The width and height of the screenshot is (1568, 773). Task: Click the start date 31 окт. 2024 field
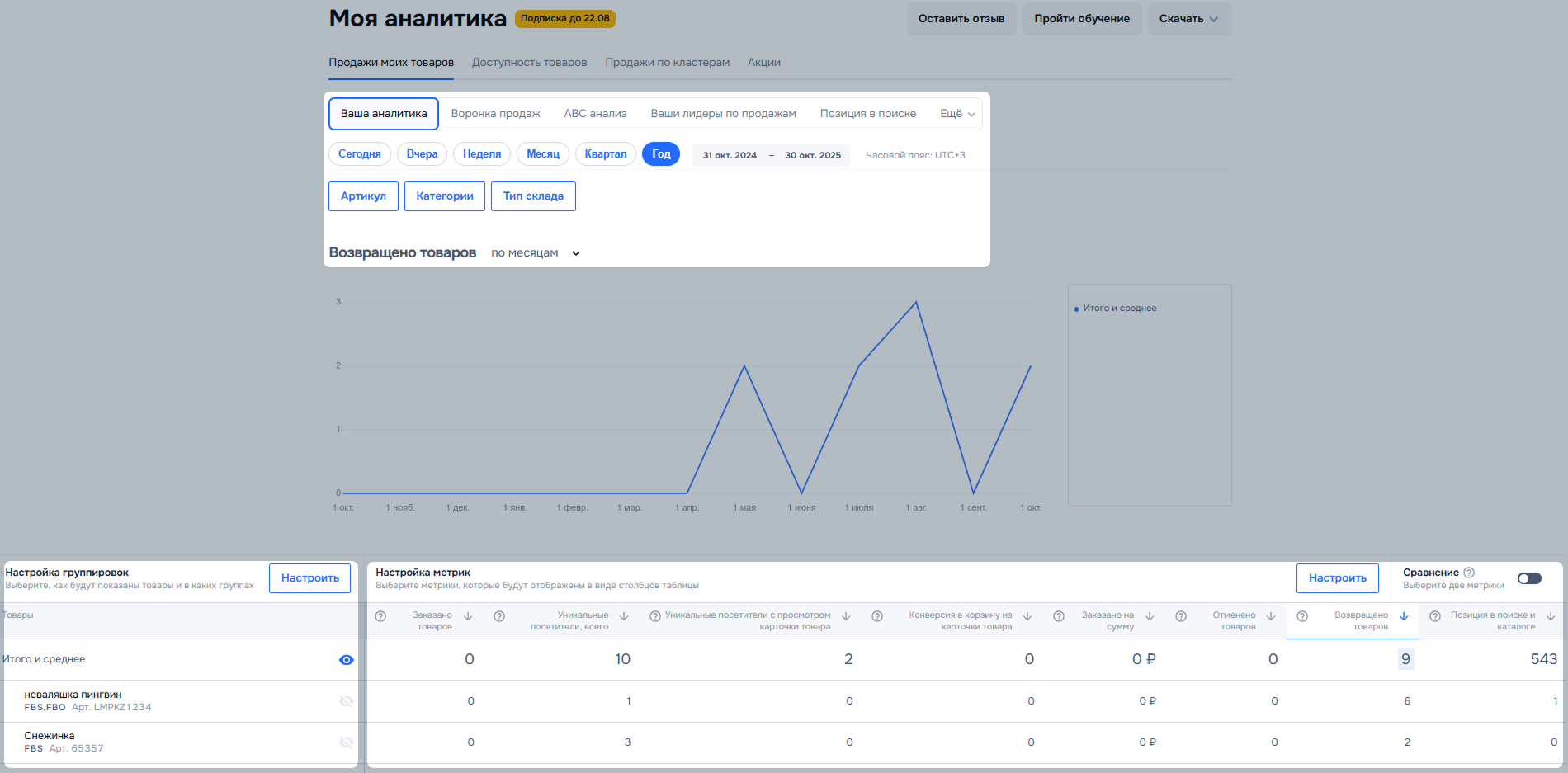click(x=730, y=155)
